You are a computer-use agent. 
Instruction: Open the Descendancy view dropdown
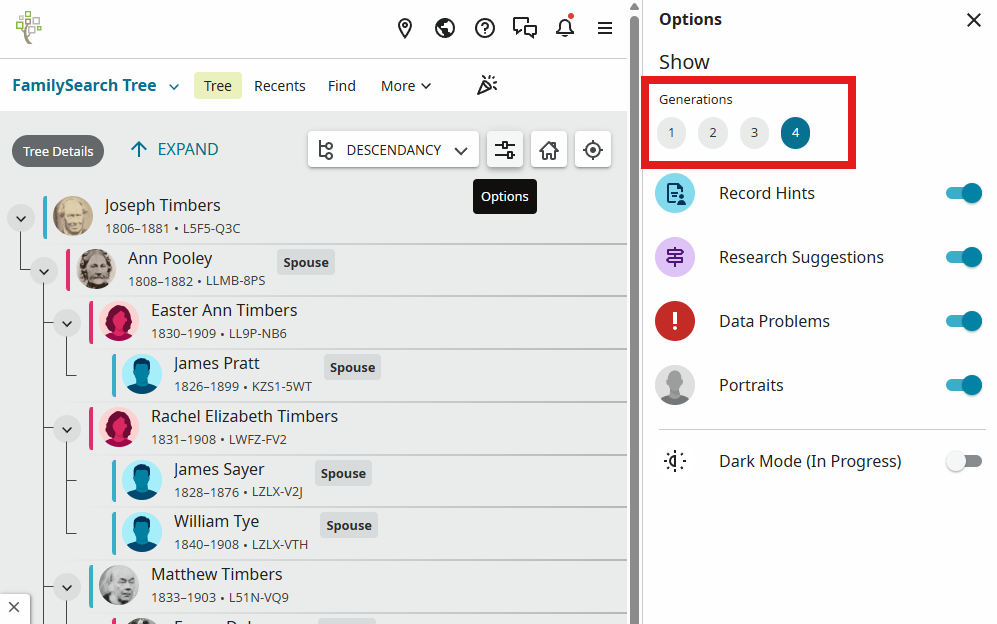click(393, 149)
